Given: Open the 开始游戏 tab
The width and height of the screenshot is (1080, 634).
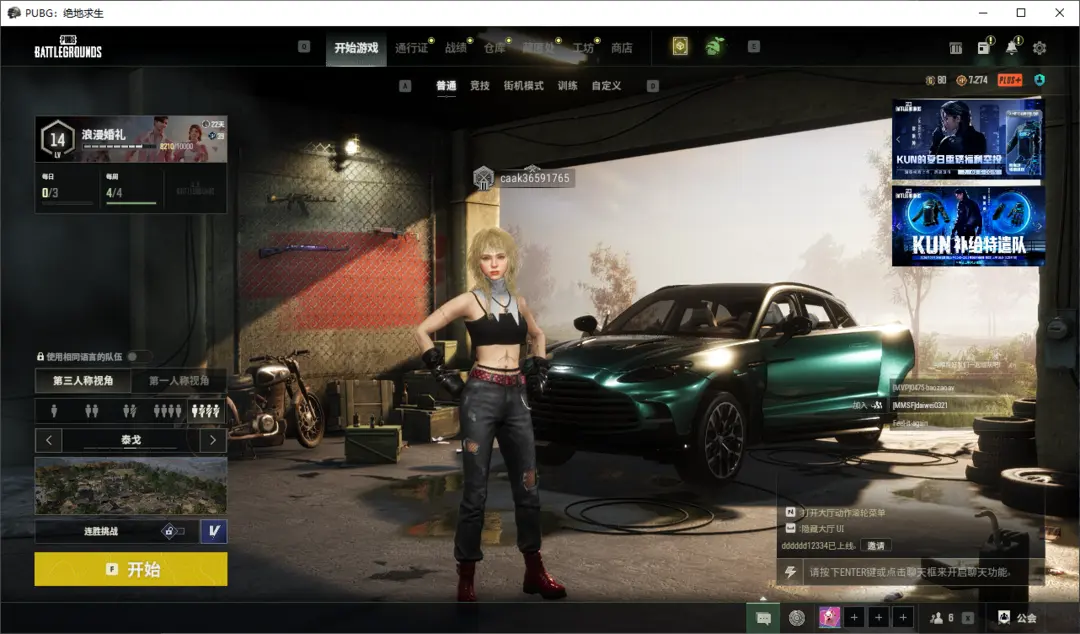Looking at the screenshot, I should click(356, 48).
